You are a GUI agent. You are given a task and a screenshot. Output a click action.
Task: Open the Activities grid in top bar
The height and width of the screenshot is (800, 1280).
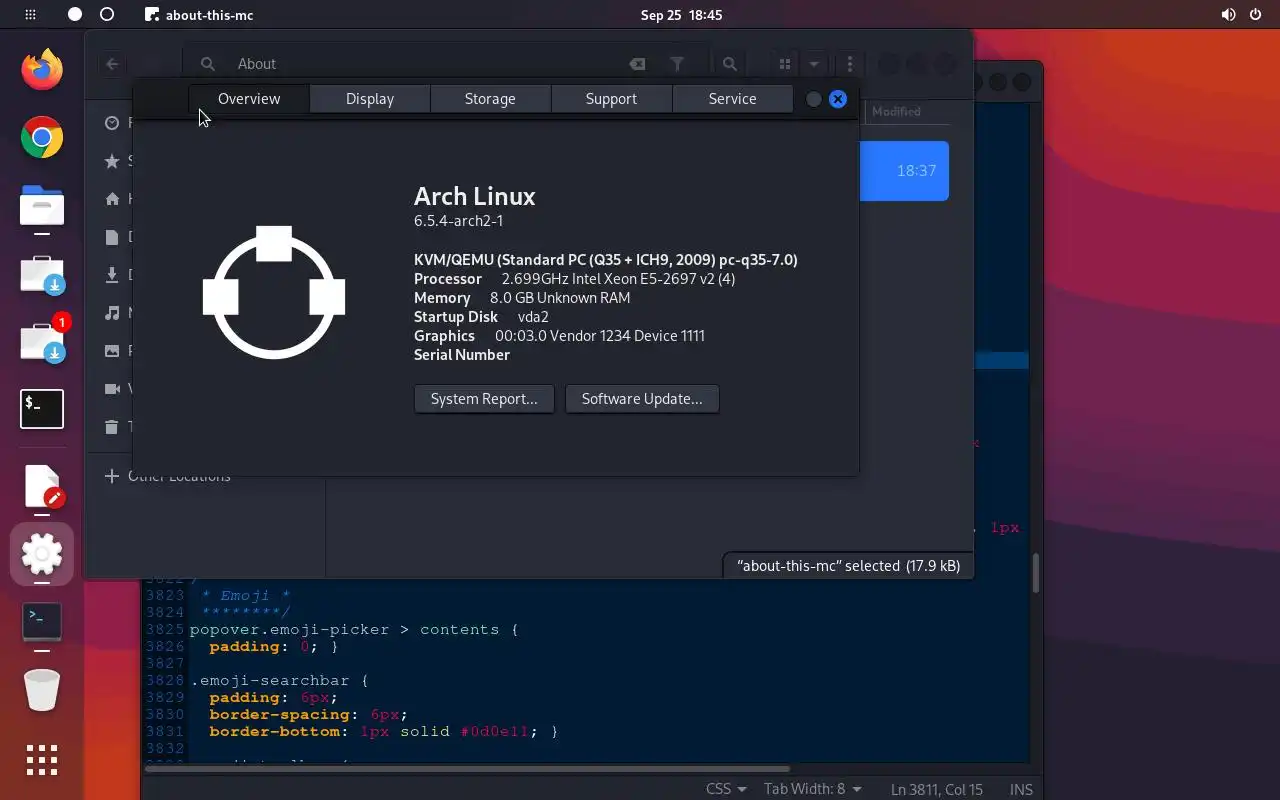tap(30, 15)
